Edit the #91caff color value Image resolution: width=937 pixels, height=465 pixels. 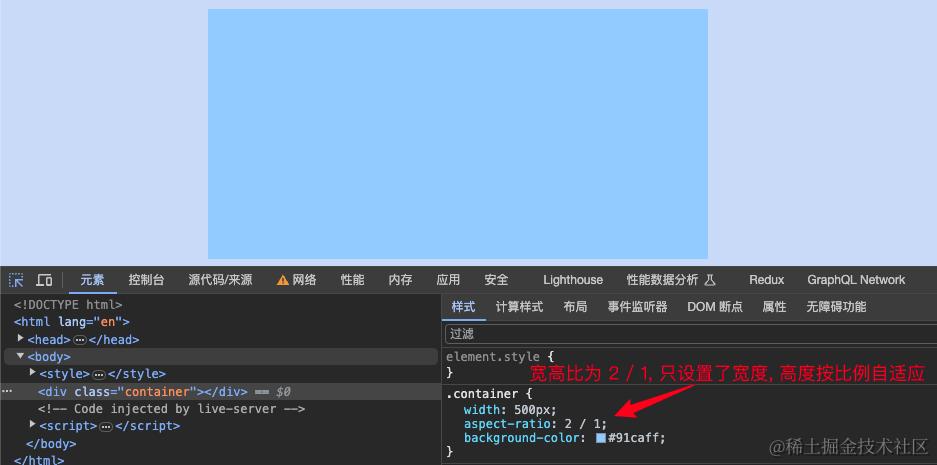635,438
